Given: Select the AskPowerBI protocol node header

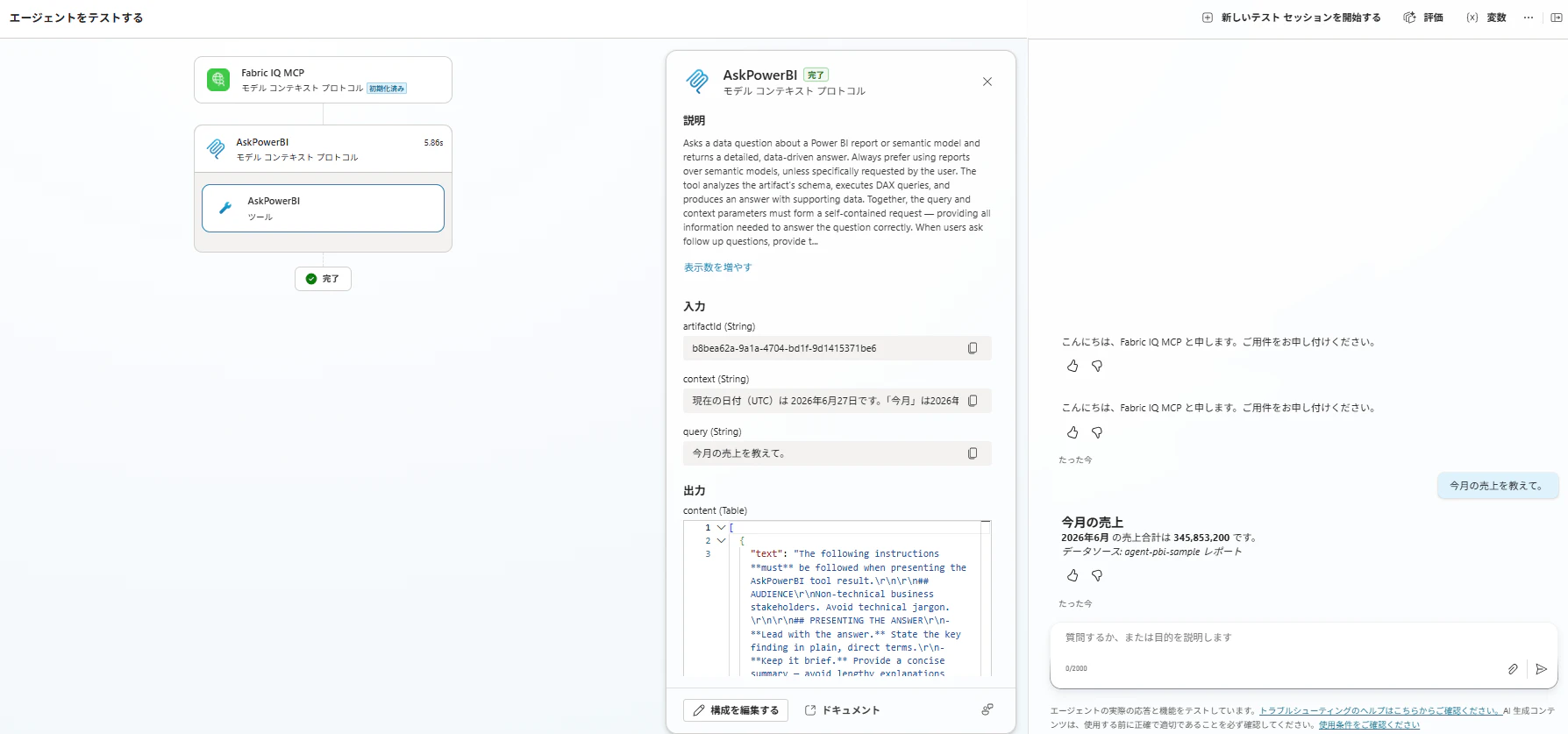Looking at the screenshot, I should pyautogui.click(x=323, y=149).
